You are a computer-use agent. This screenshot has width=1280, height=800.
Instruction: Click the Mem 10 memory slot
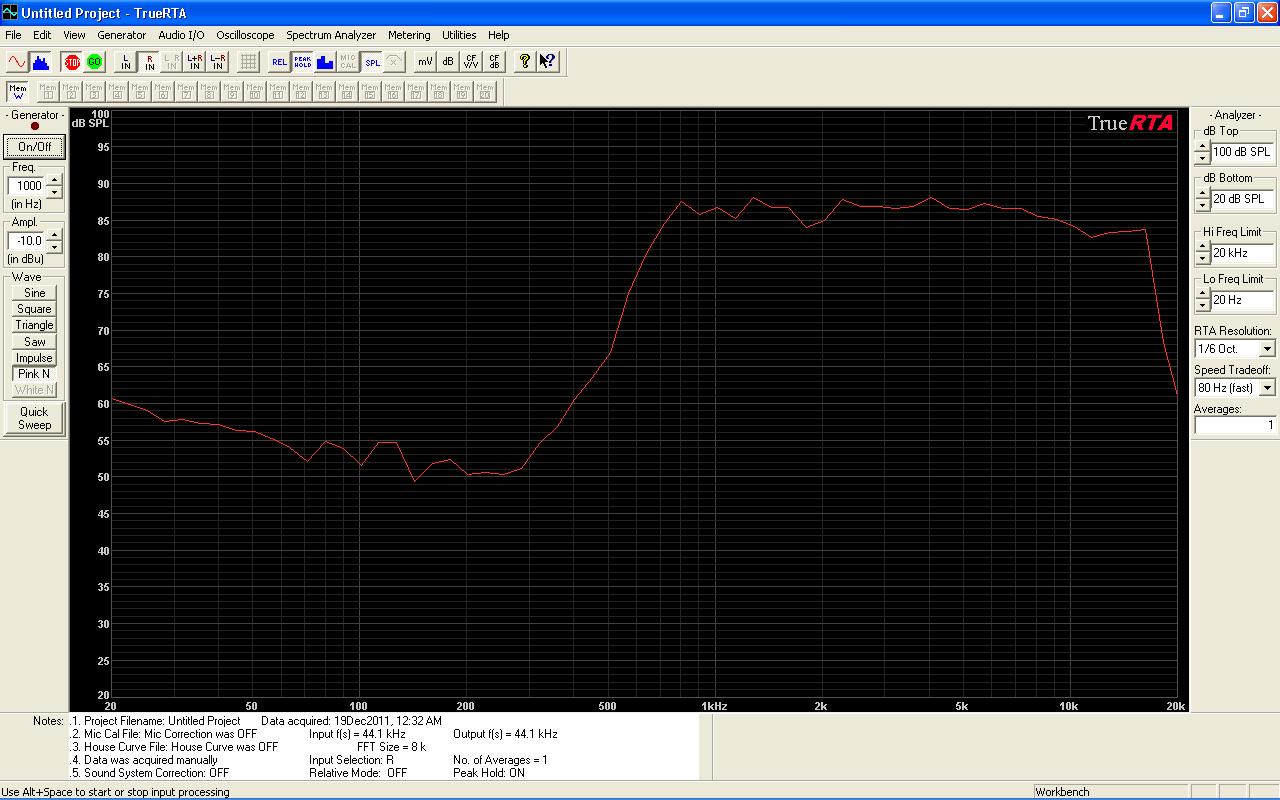click(x=255, y=92)
